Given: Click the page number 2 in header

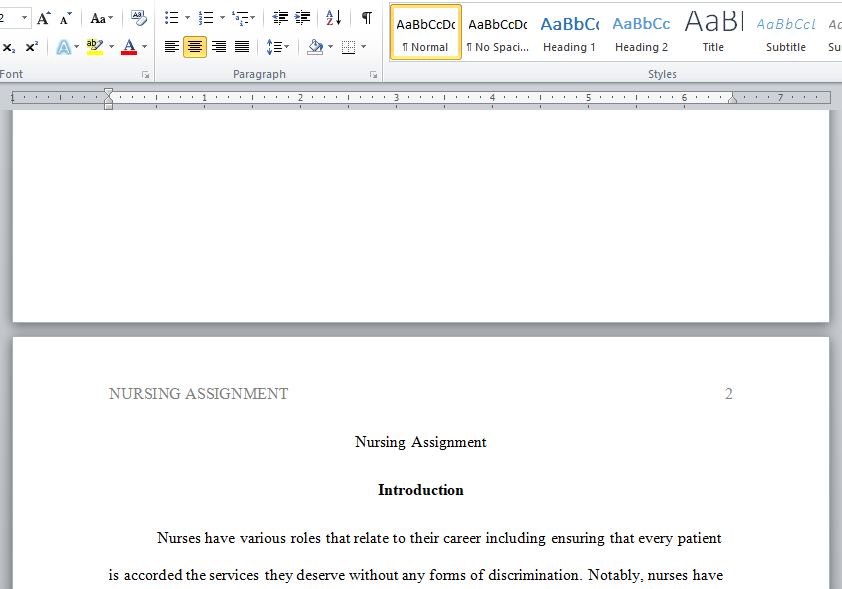Looking at the screenshot, I should (729, 394).
